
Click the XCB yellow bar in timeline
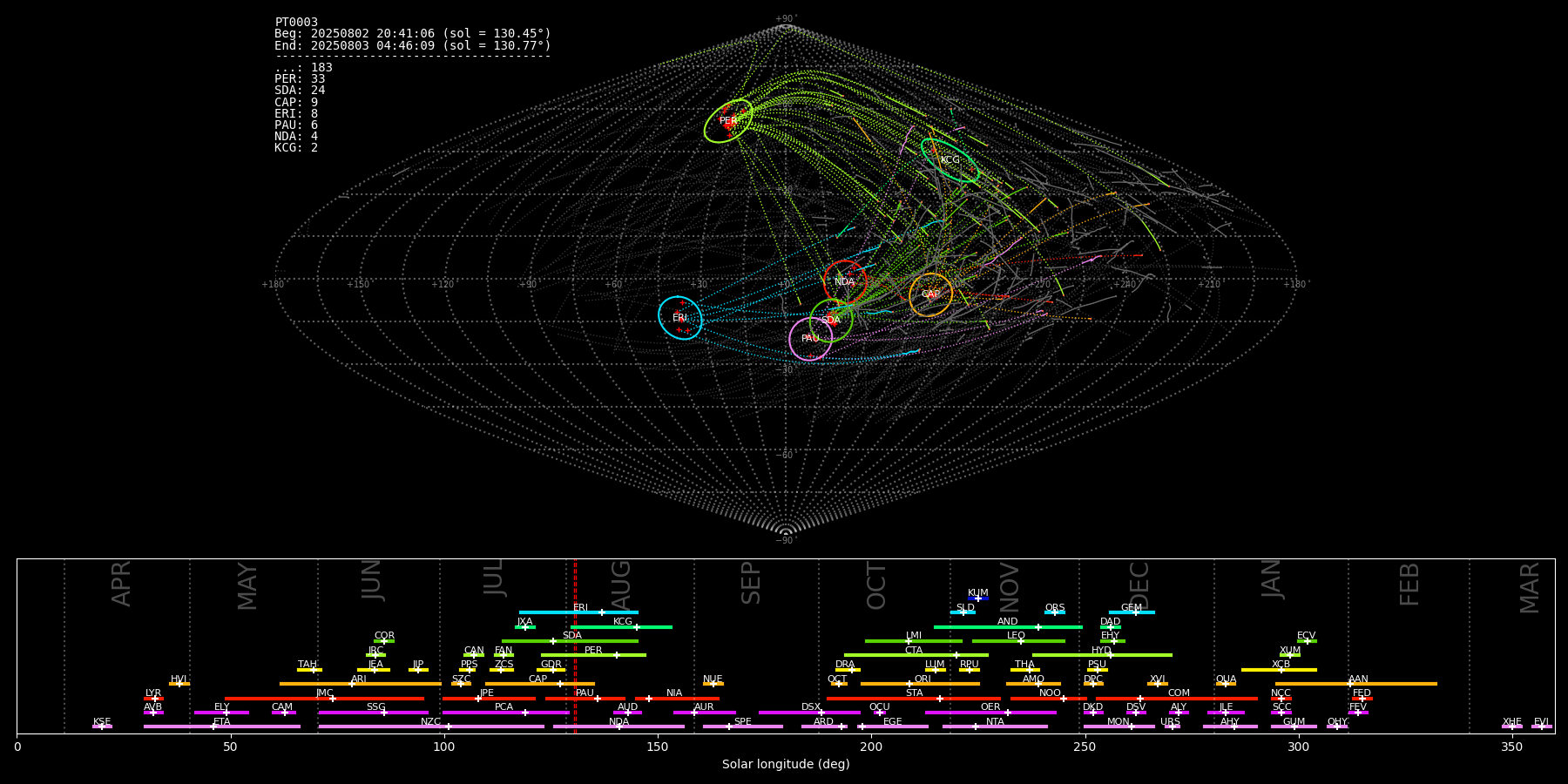point(1279,670)
